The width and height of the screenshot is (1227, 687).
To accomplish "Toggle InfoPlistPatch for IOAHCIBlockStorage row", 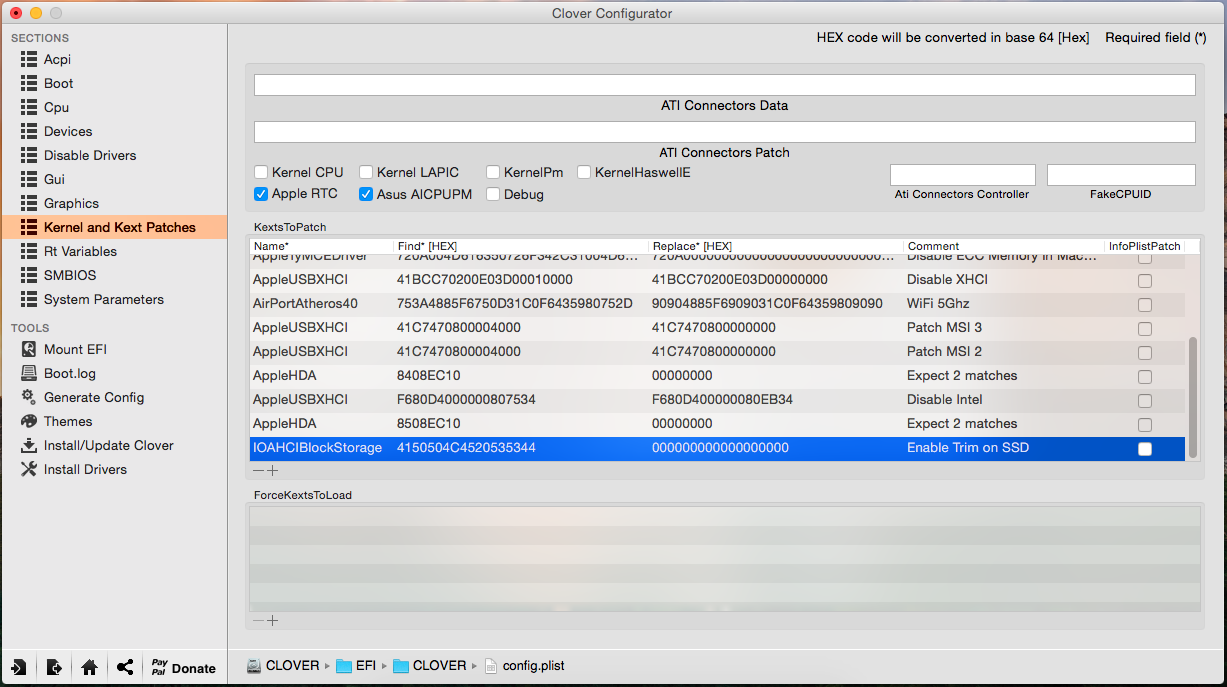I will (x=1145, y=449).
